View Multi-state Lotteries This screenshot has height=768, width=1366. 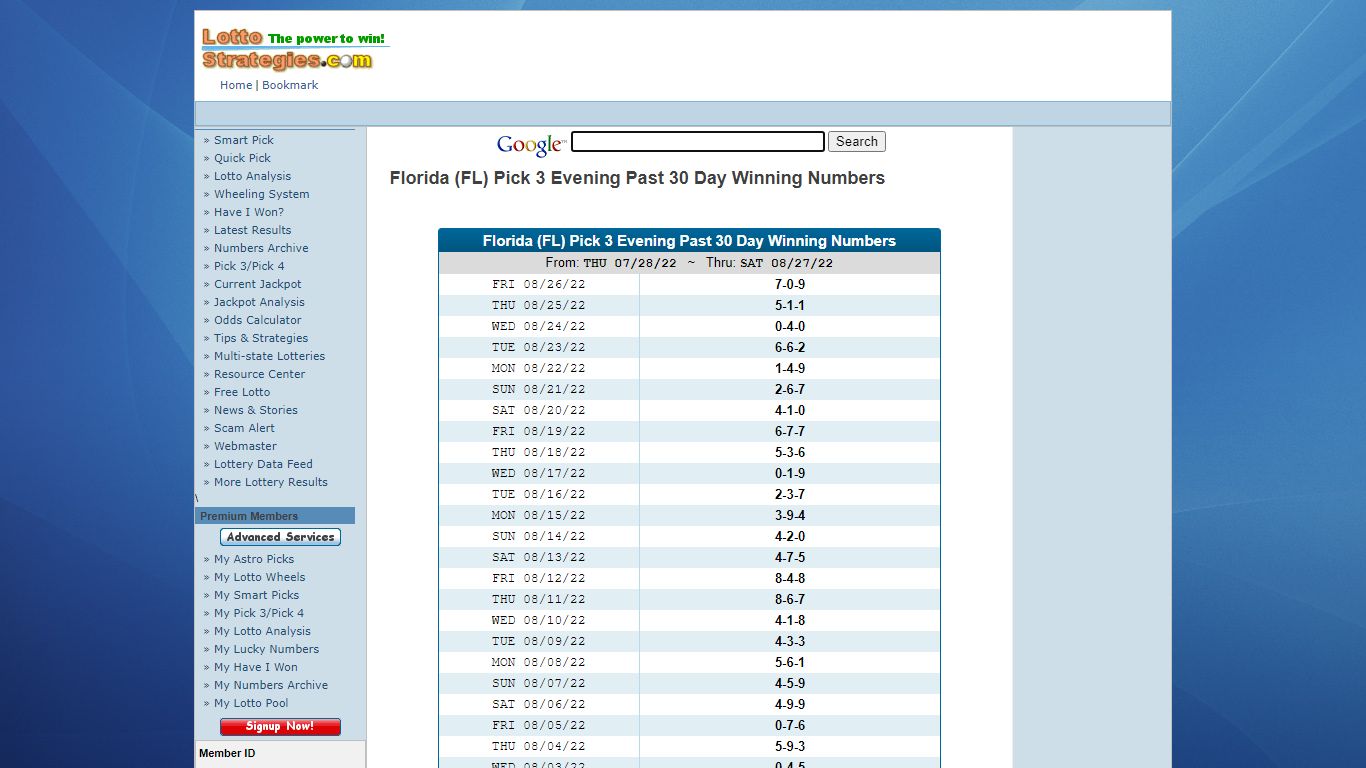[x=269, y=356]
